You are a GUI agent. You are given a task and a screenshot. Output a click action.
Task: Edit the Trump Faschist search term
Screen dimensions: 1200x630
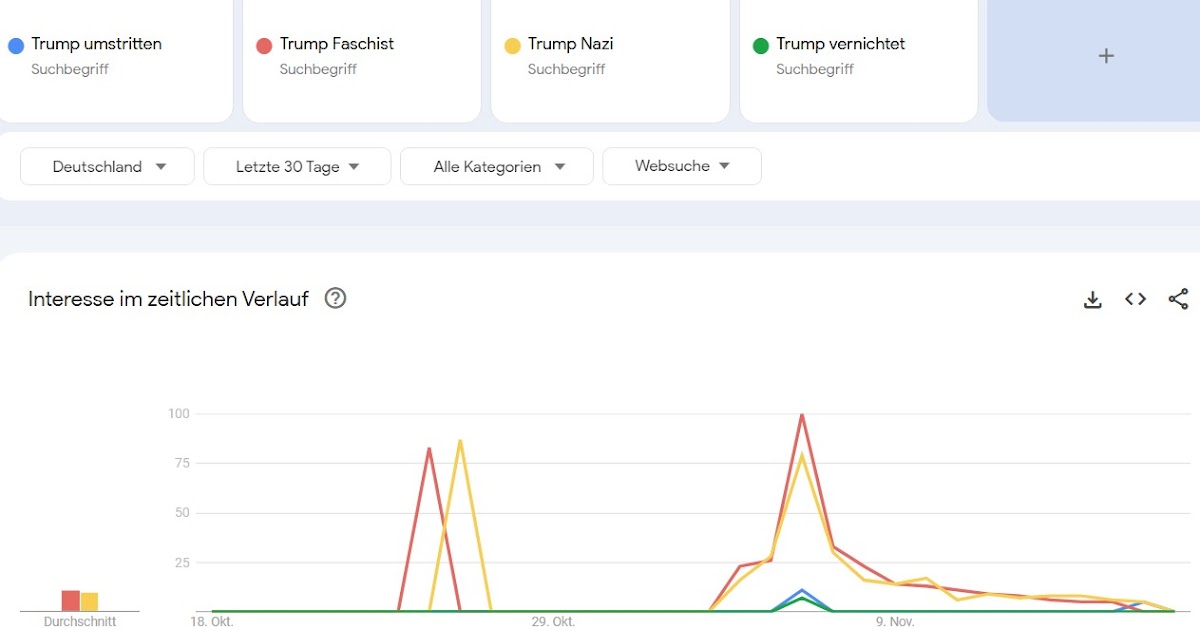coord(336,44)
